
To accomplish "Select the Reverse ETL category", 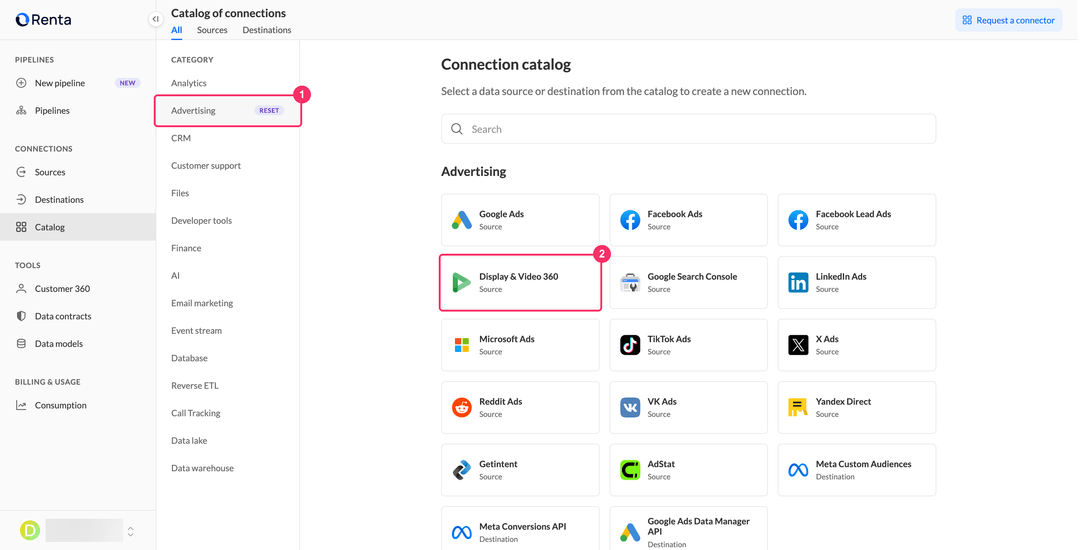I will pyautogui.click(x=194, y=385).
